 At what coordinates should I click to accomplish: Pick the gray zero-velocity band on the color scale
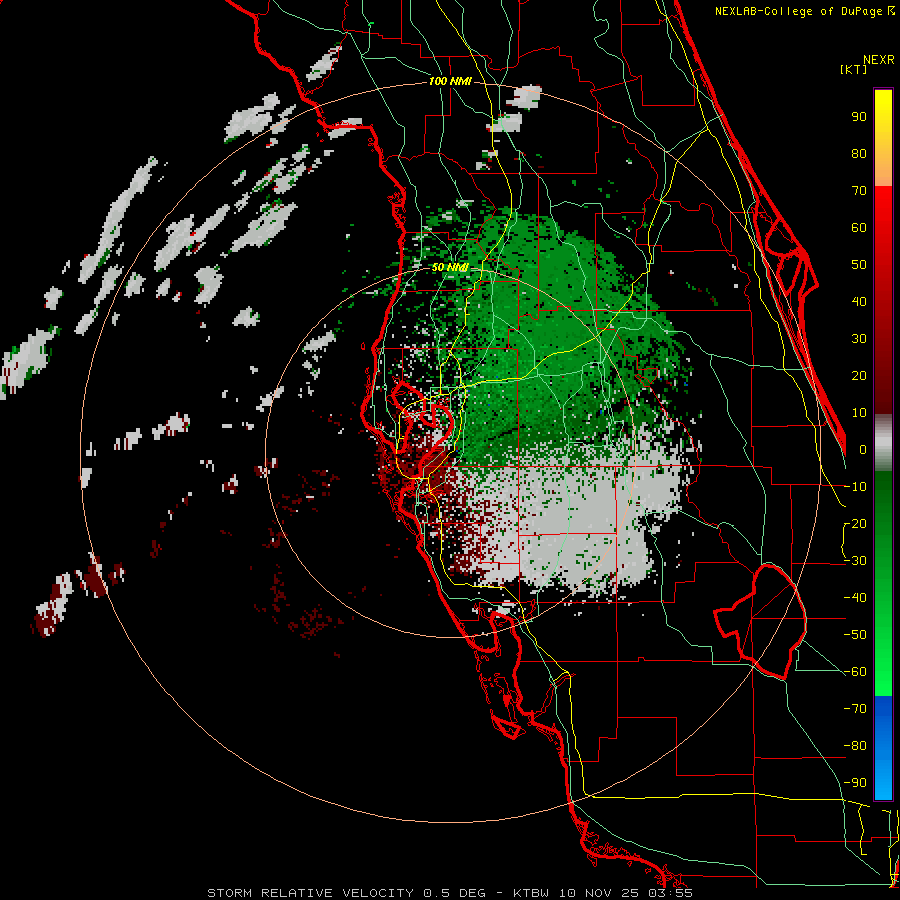pos(883,442)
